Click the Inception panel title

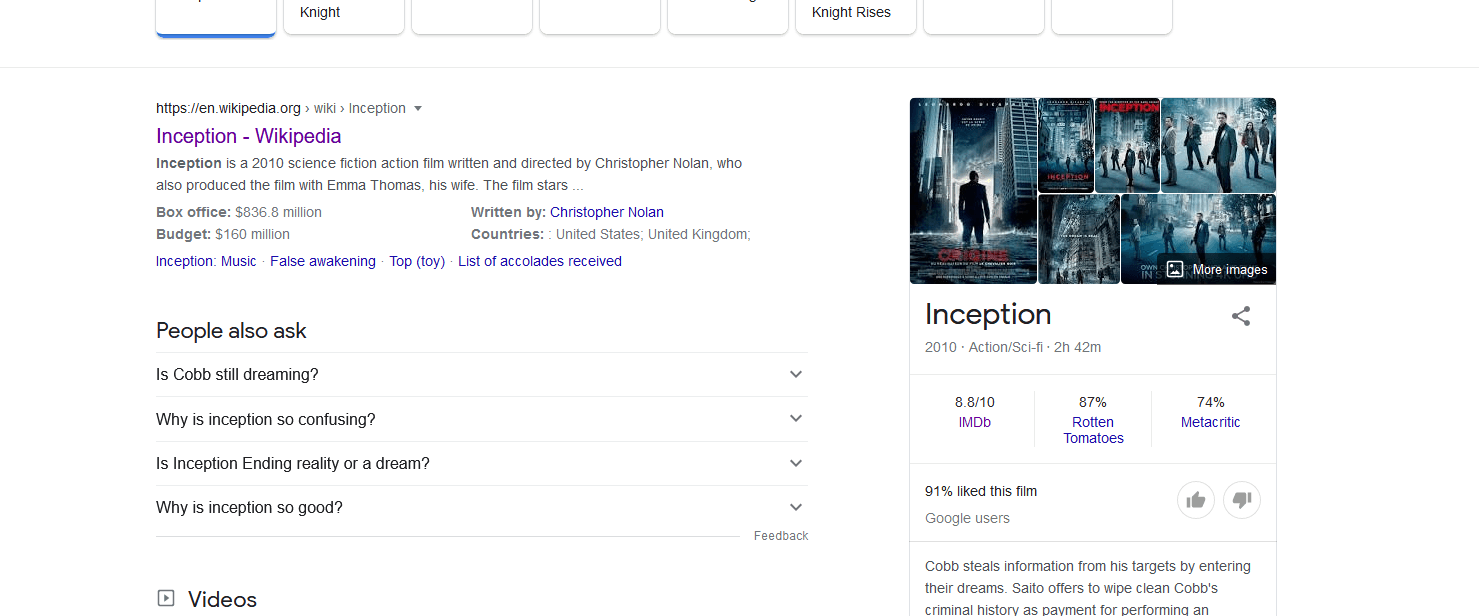(x=988, y=314)
